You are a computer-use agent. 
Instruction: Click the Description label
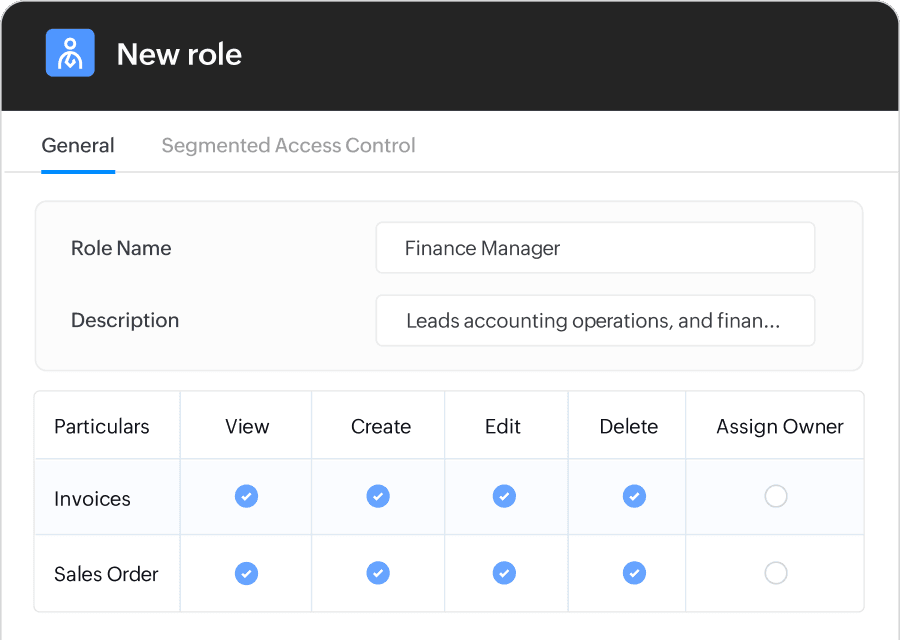[x=125, y=320]
